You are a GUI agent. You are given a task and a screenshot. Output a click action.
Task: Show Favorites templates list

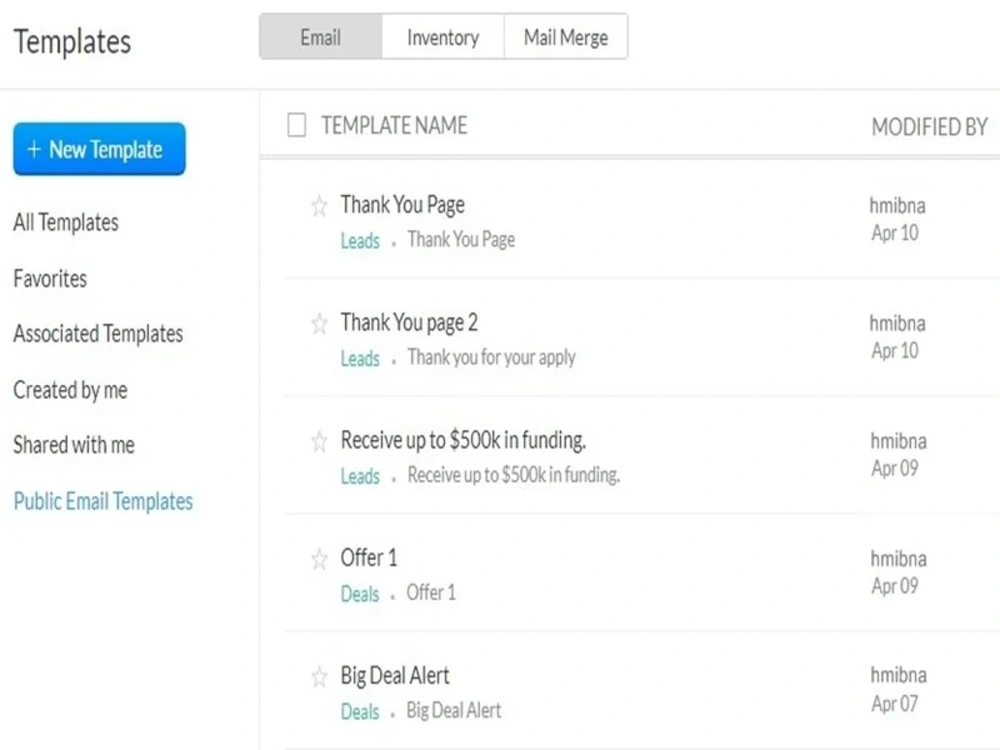(x=50, y=279)
